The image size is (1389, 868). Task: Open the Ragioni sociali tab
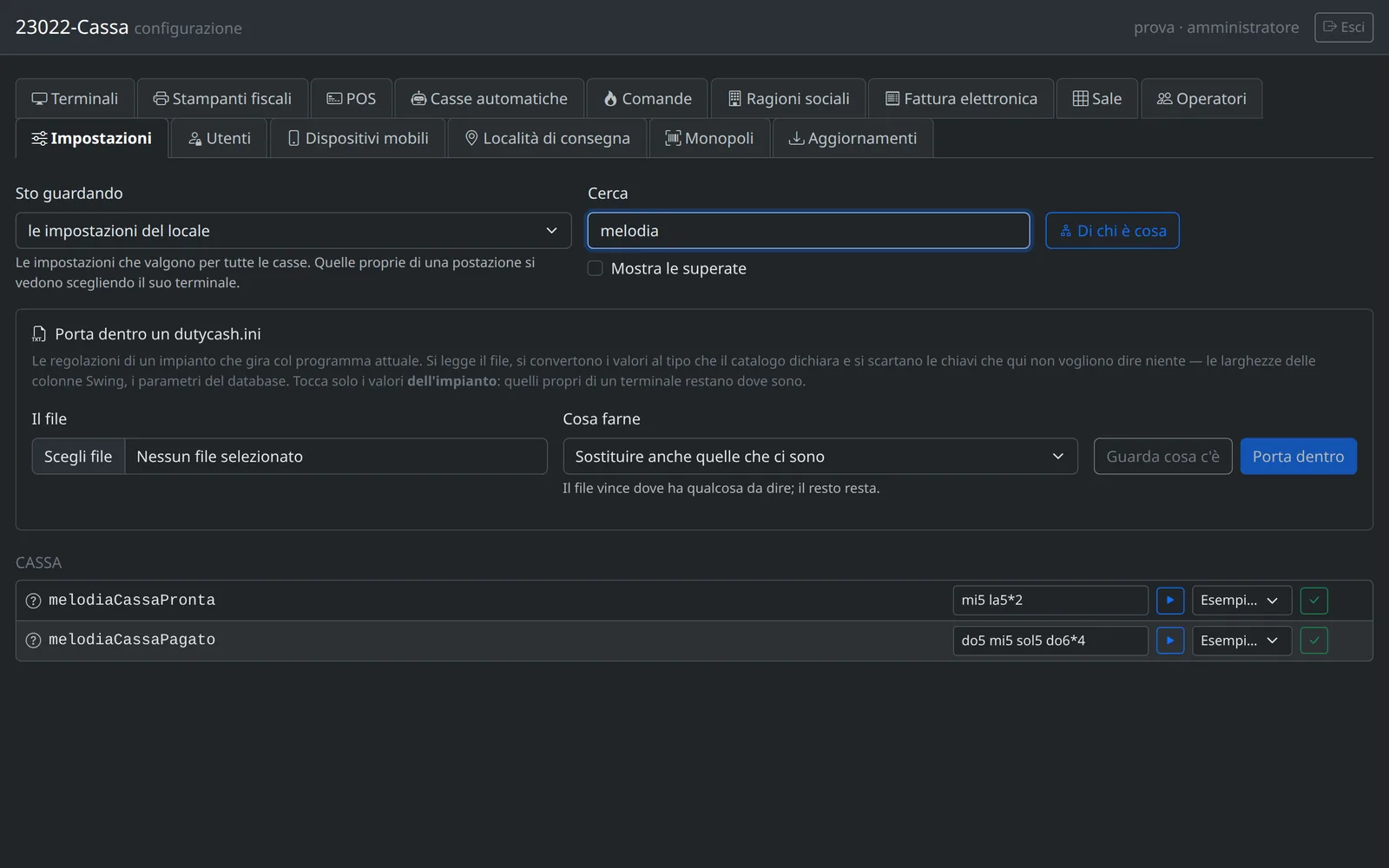[788, 99]
